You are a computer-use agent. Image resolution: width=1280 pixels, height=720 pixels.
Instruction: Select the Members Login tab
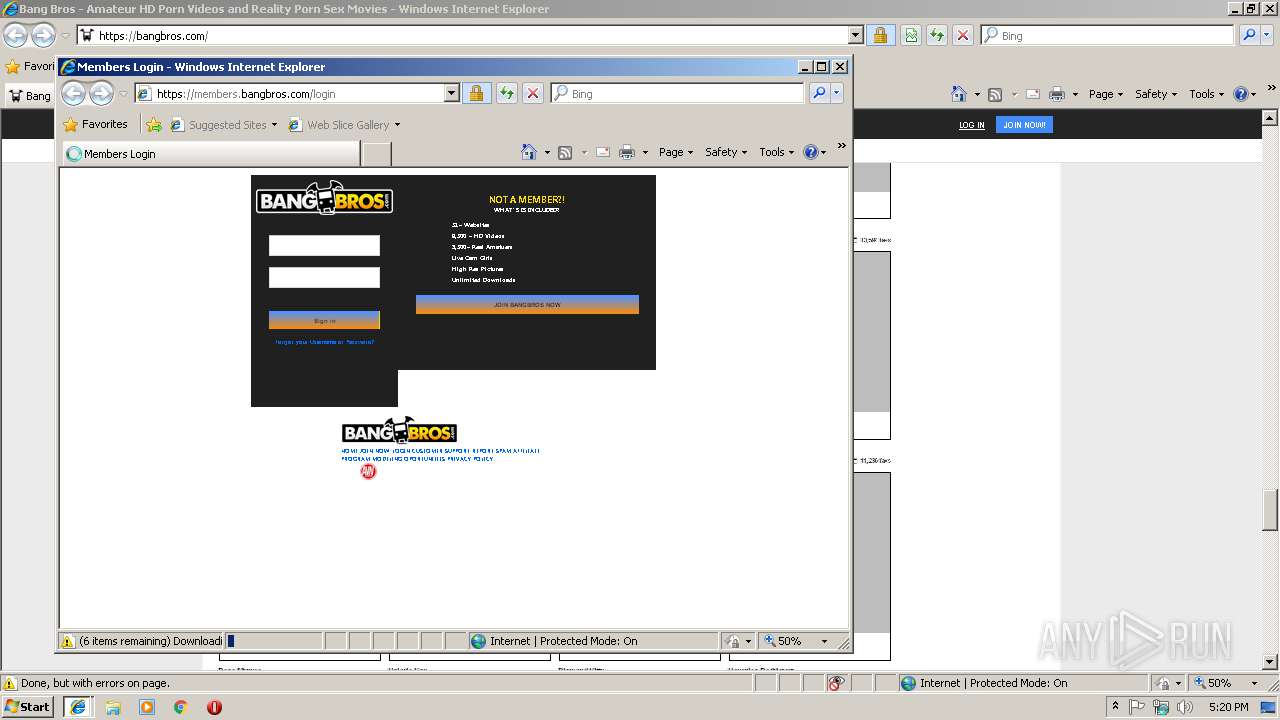click(x=211, y=154)
